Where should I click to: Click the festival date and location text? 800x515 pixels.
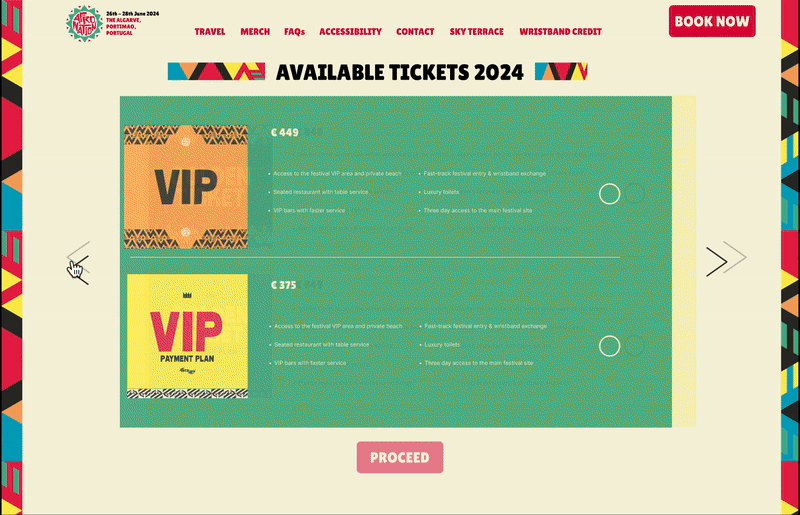point(133,23)
